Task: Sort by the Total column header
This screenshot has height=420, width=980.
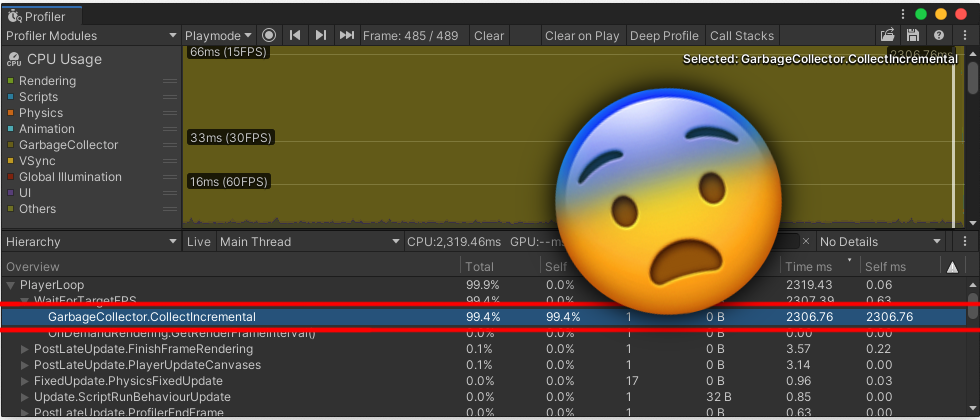Action: click(499, 267)
